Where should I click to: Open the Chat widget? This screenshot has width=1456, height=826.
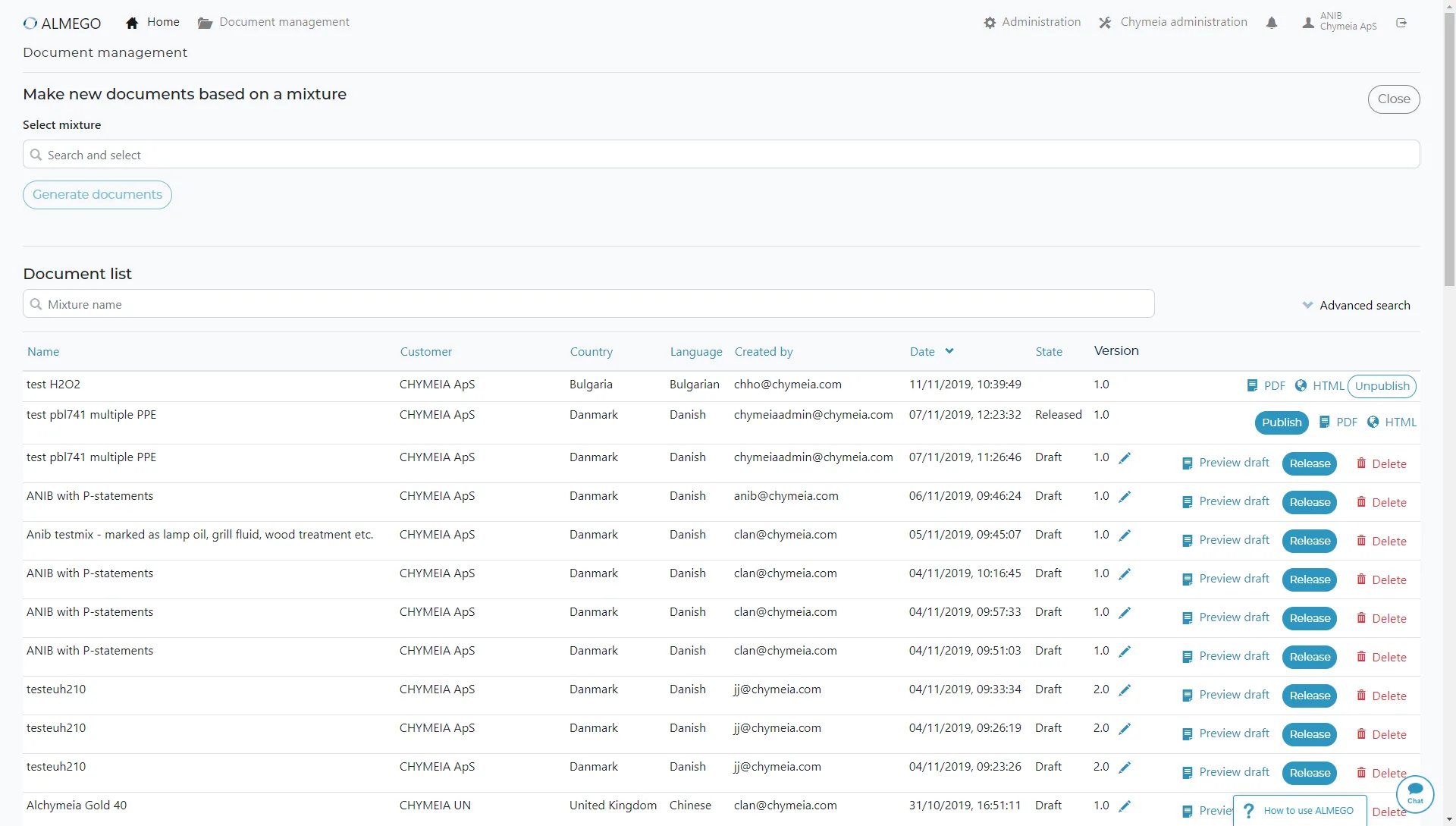[x=1415, y=794]
